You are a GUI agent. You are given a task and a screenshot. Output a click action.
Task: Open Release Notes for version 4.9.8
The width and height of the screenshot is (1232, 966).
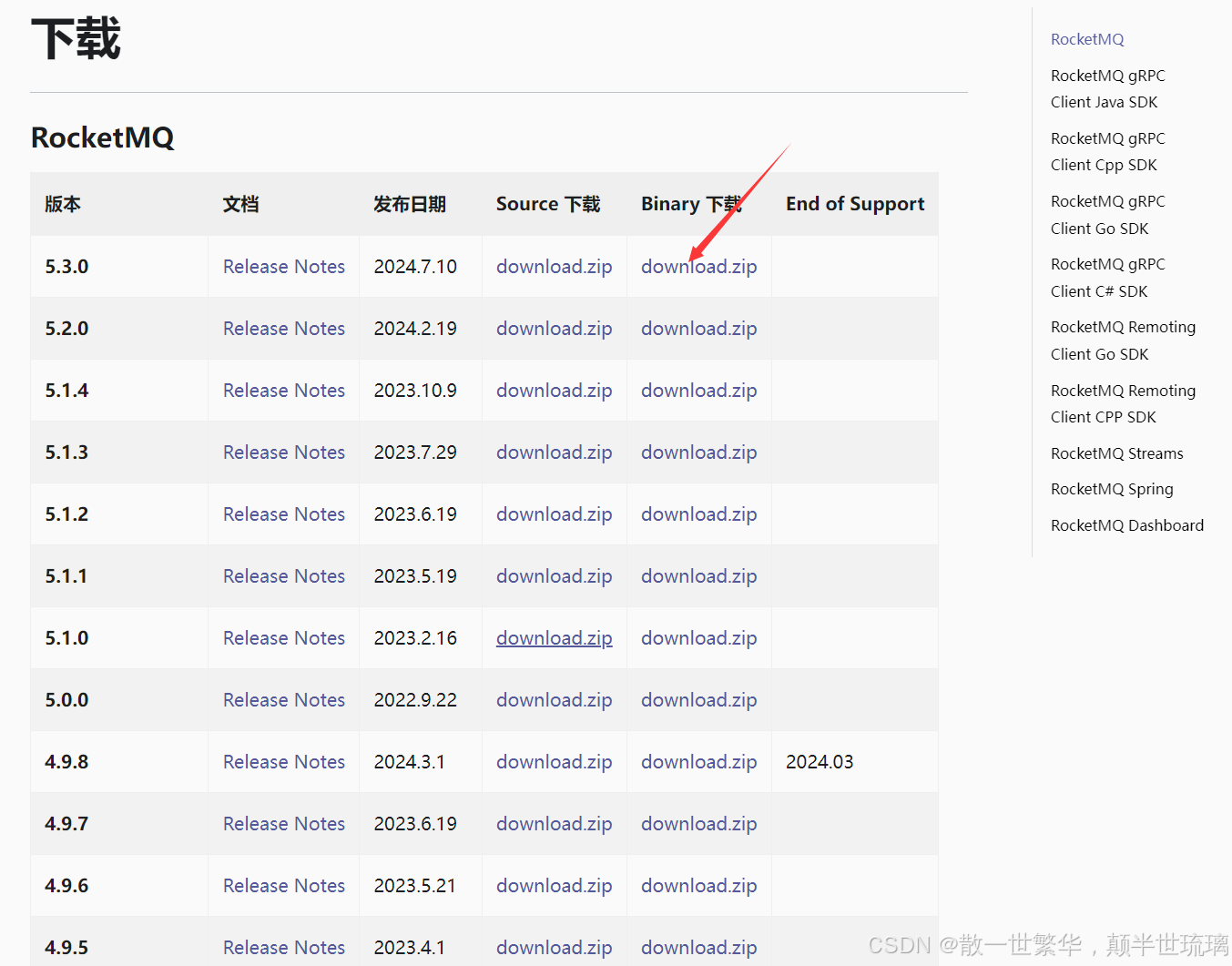pyautogui.click(x=284, y=762)
